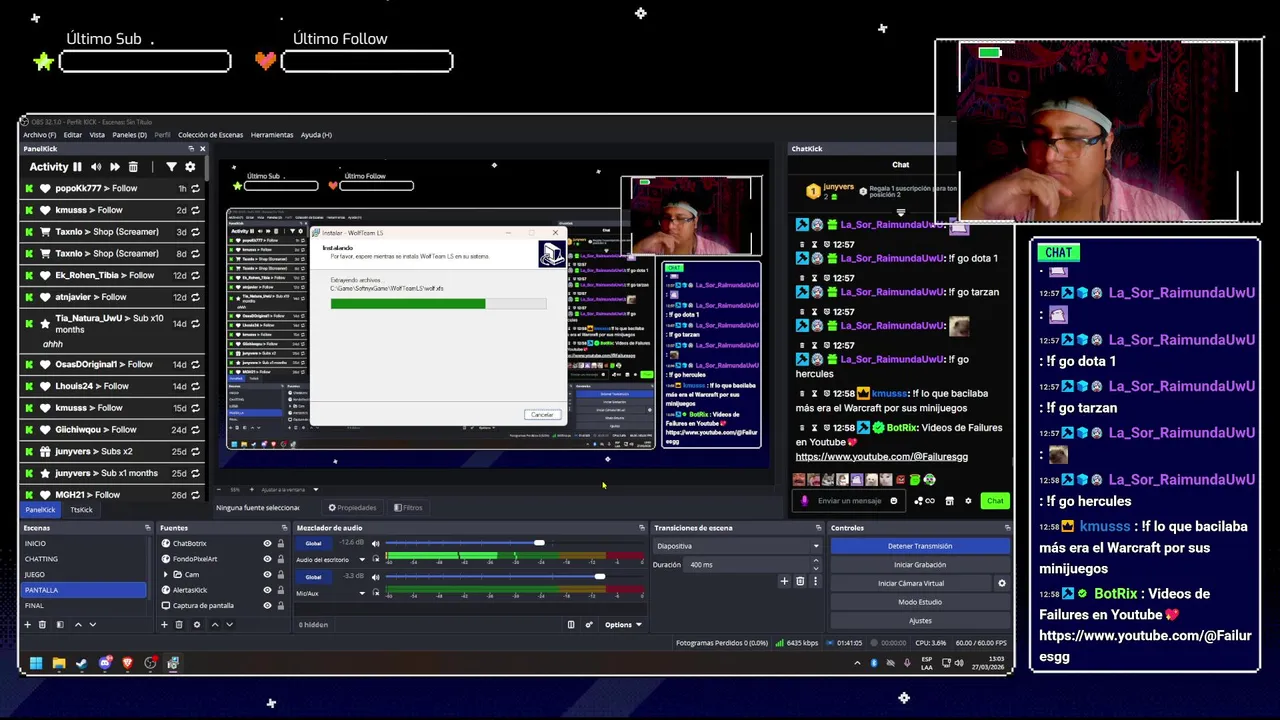Open virtual camera settings gear
The height and width of the screenshot is (720, 1280).
coord(1002,583)
